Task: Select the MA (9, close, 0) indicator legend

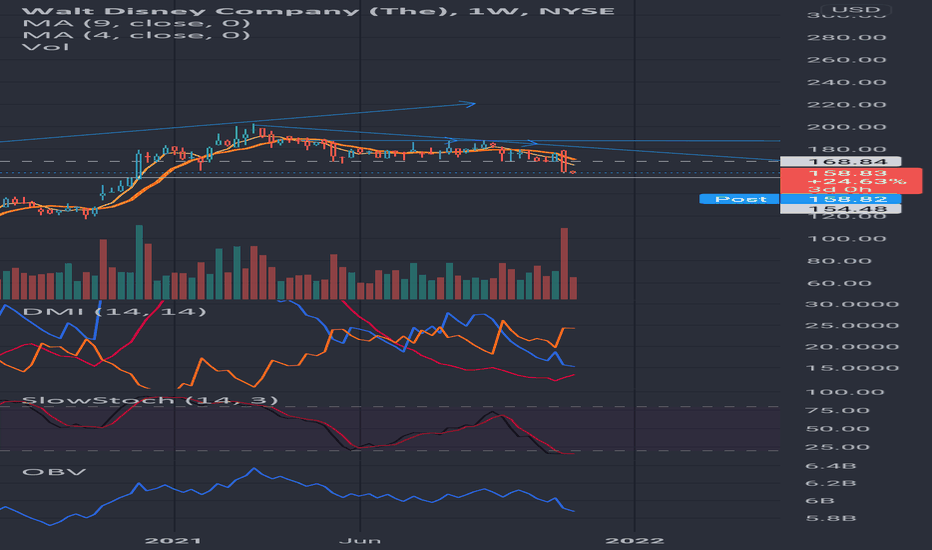Action: [x=136, y=23]
